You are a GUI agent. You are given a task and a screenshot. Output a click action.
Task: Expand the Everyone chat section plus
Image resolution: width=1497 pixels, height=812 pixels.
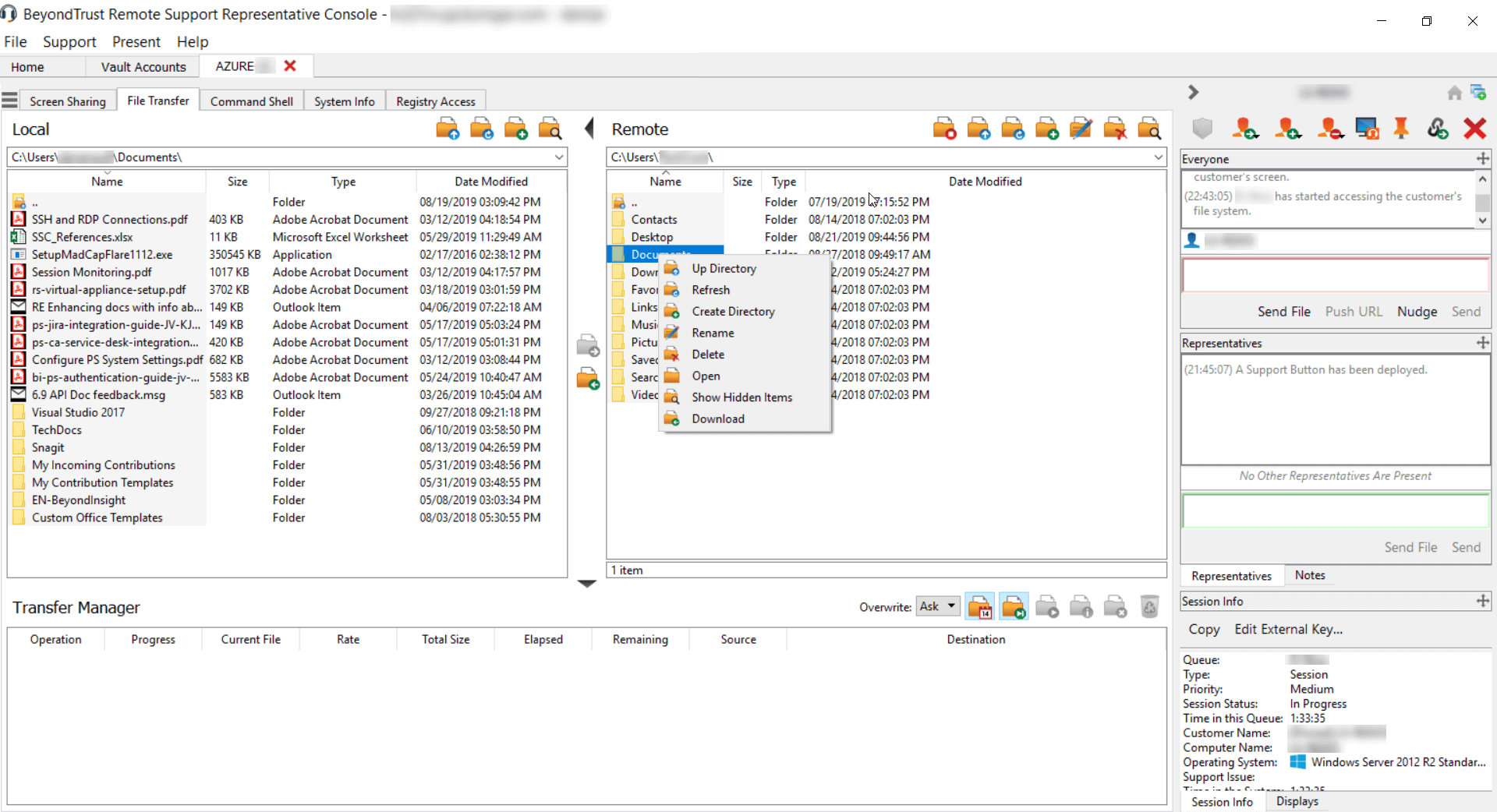1482,159
